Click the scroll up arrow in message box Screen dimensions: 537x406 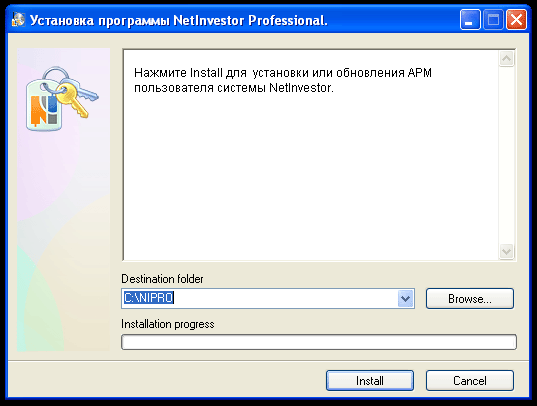(x=507, y=59)
